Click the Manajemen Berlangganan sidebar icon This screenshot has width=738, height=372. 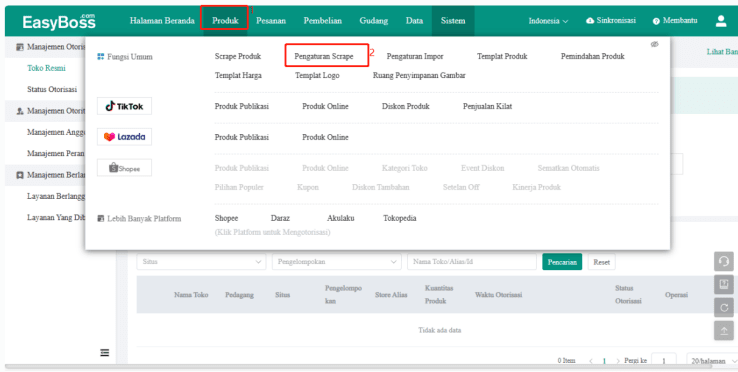20,175
